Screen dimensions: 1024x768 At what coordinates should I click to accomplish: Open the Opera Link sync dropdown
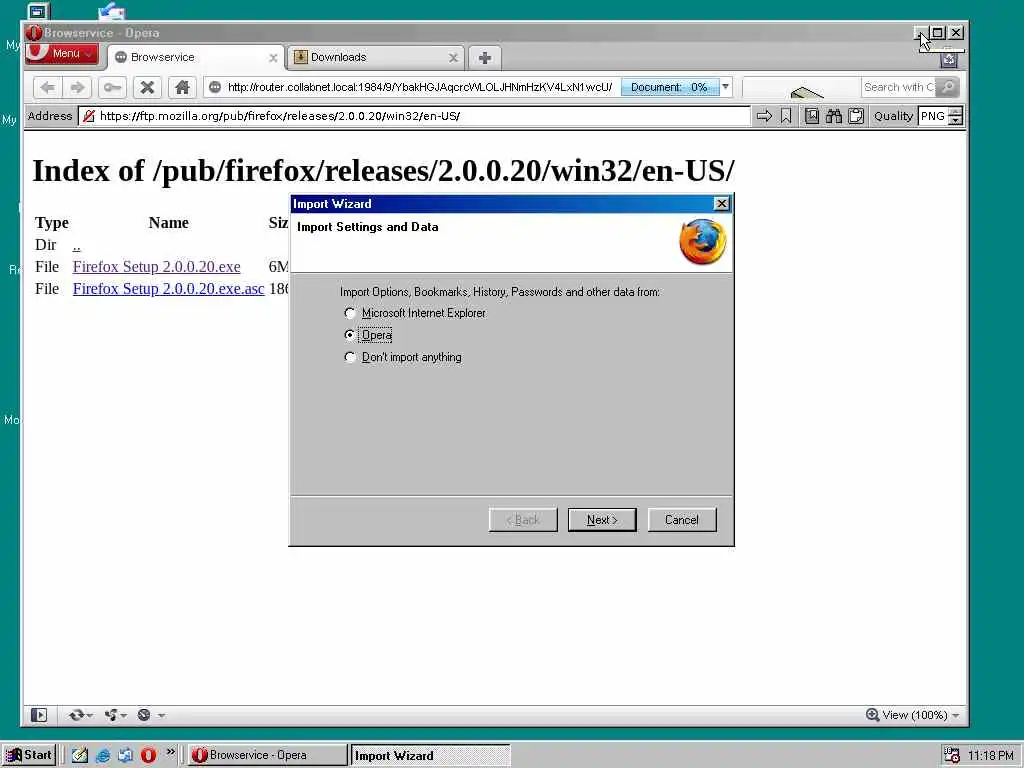81,715
